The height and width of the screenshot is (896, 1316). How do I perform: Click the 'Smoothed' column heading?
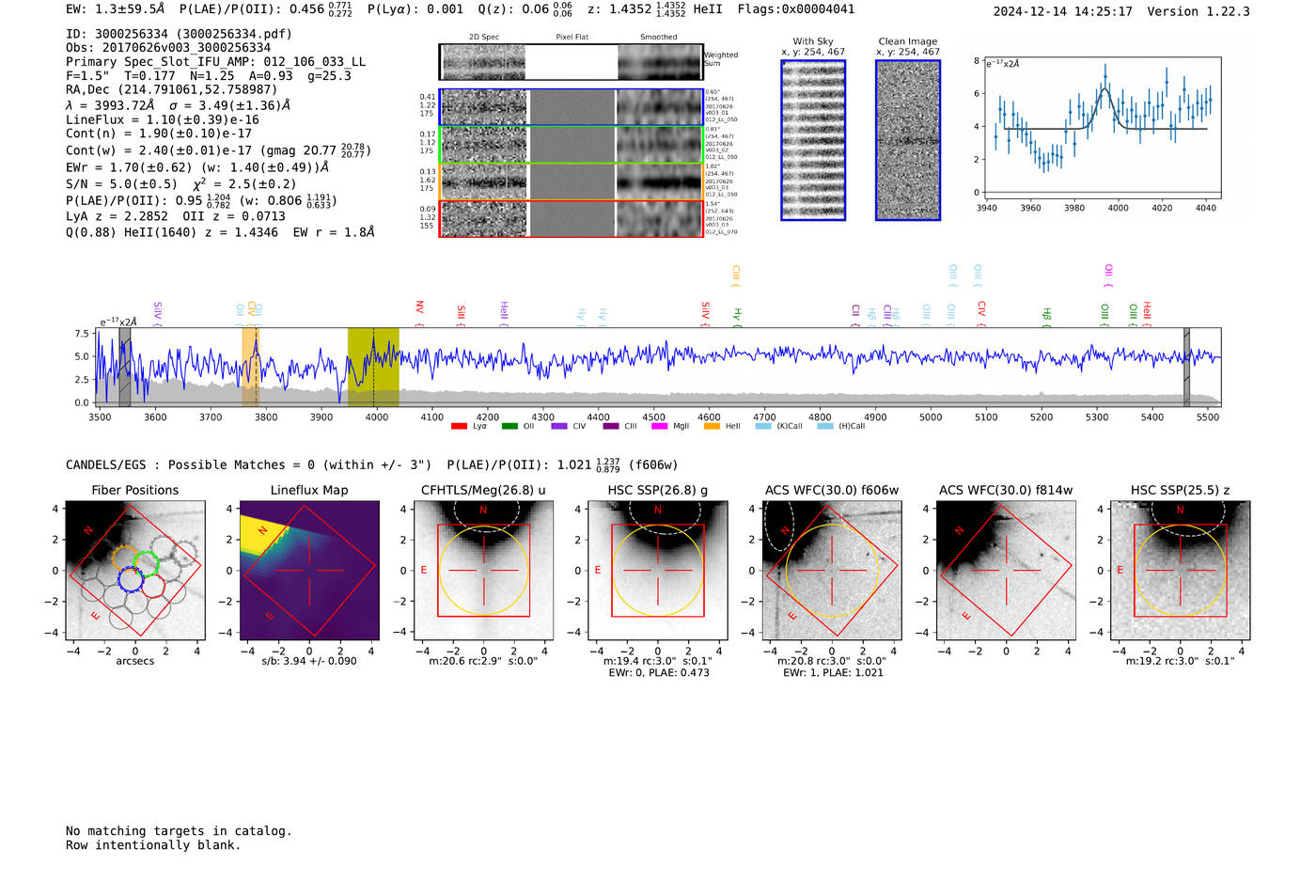[659, 37]
